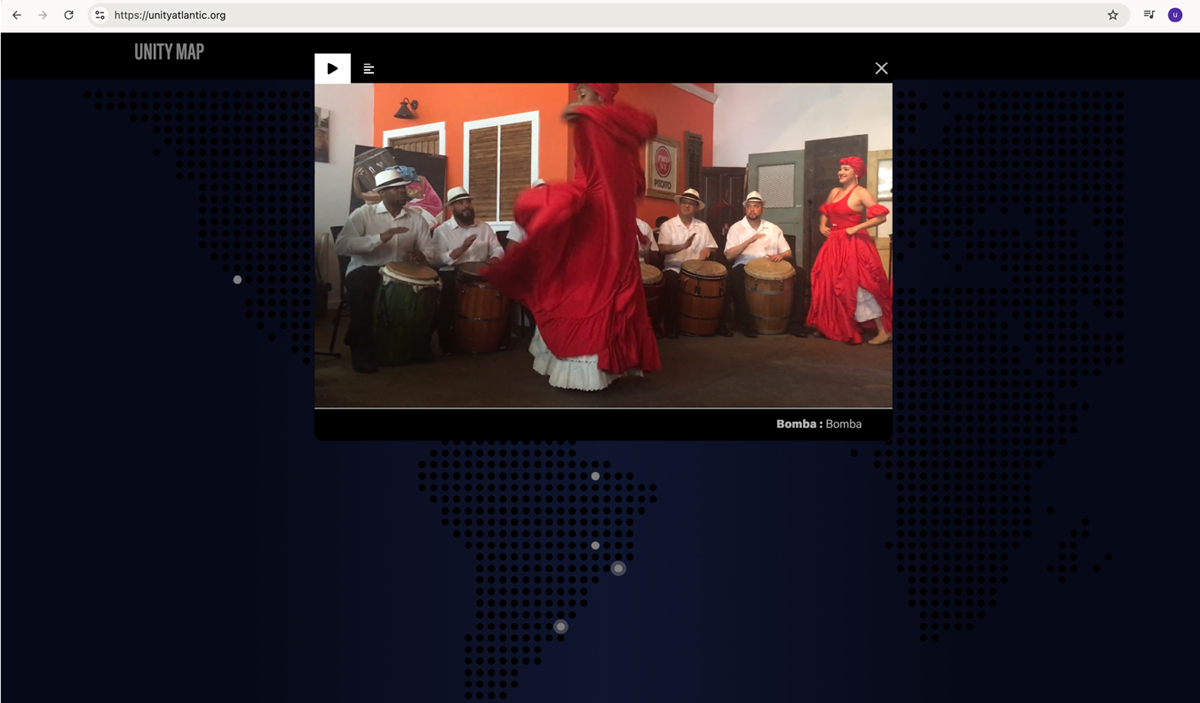
Task: Select the northernmost marker in South America
Action: point(595,476)
